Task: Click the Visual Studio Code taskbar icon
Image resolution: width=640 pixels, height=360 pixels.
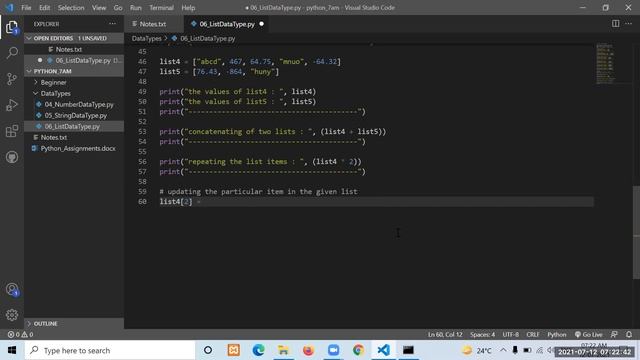Action: 383,350
